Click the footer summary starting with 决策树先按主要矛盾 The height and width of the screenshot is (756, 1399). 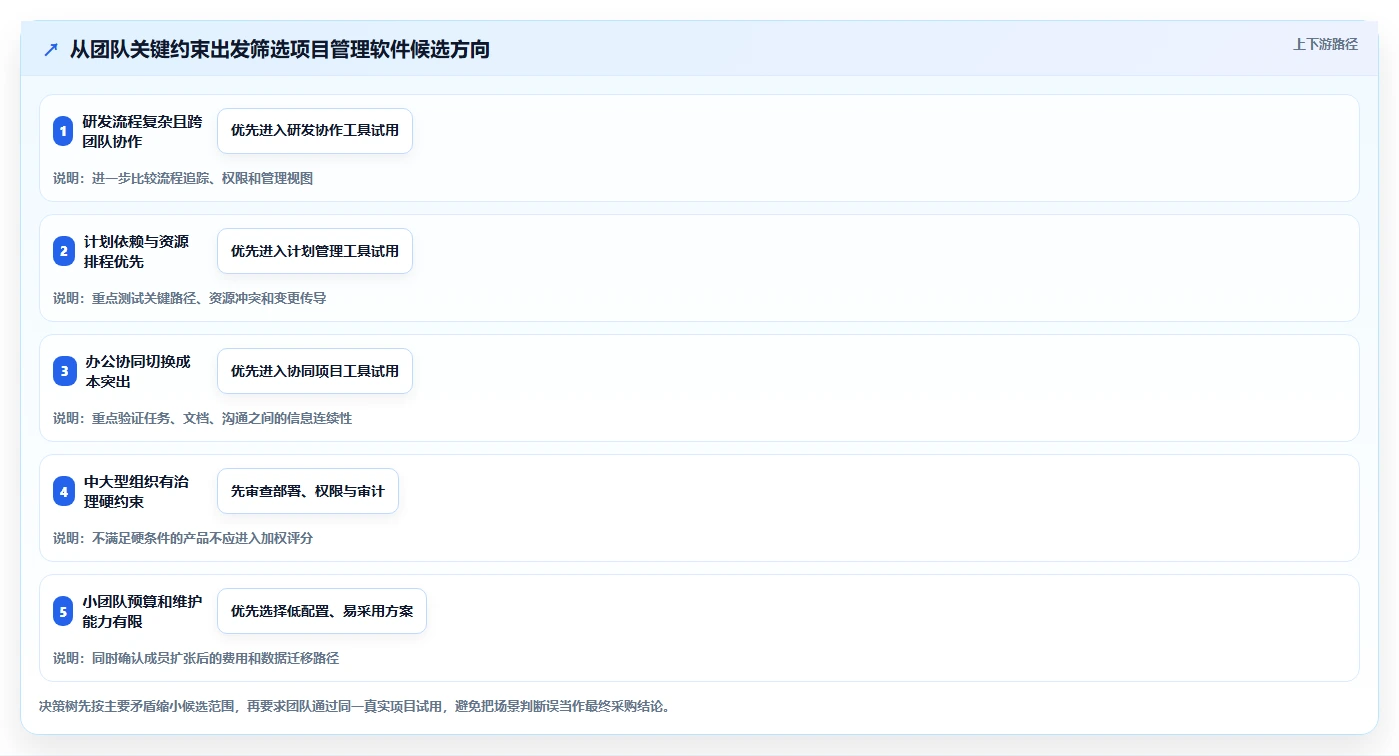(354, 706)
